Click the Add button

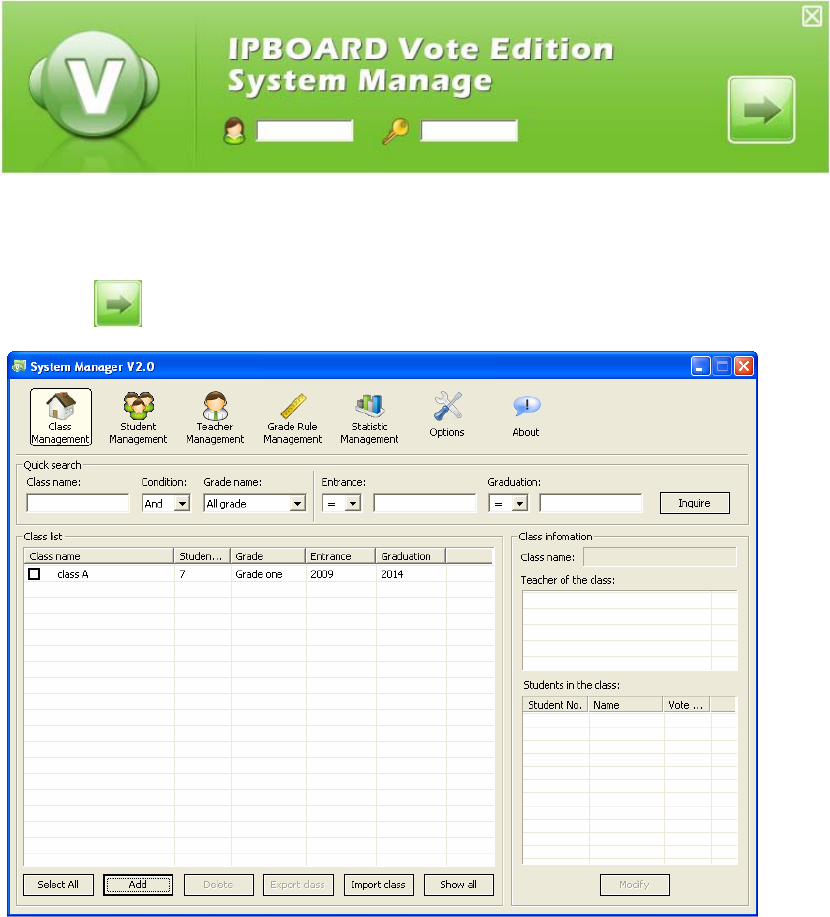tap(138, 884)
